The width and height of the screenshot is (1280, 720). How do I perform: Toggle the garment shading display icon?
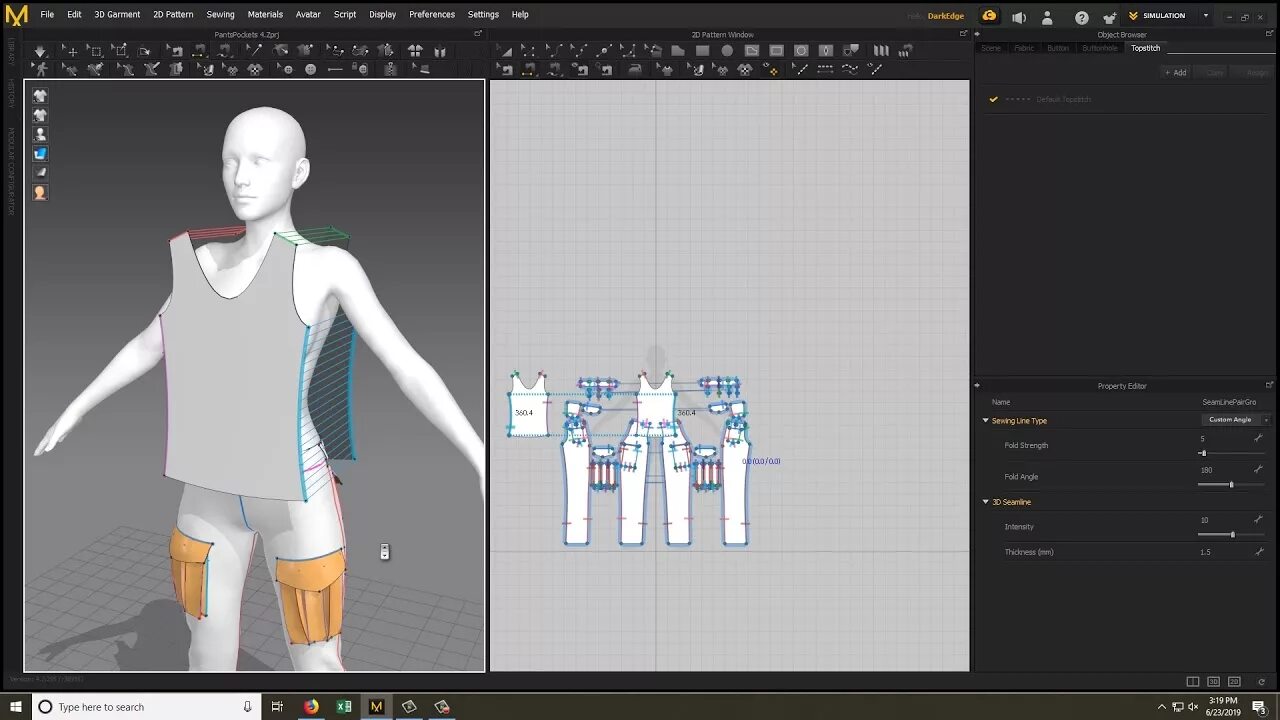(x=40, y=172)
